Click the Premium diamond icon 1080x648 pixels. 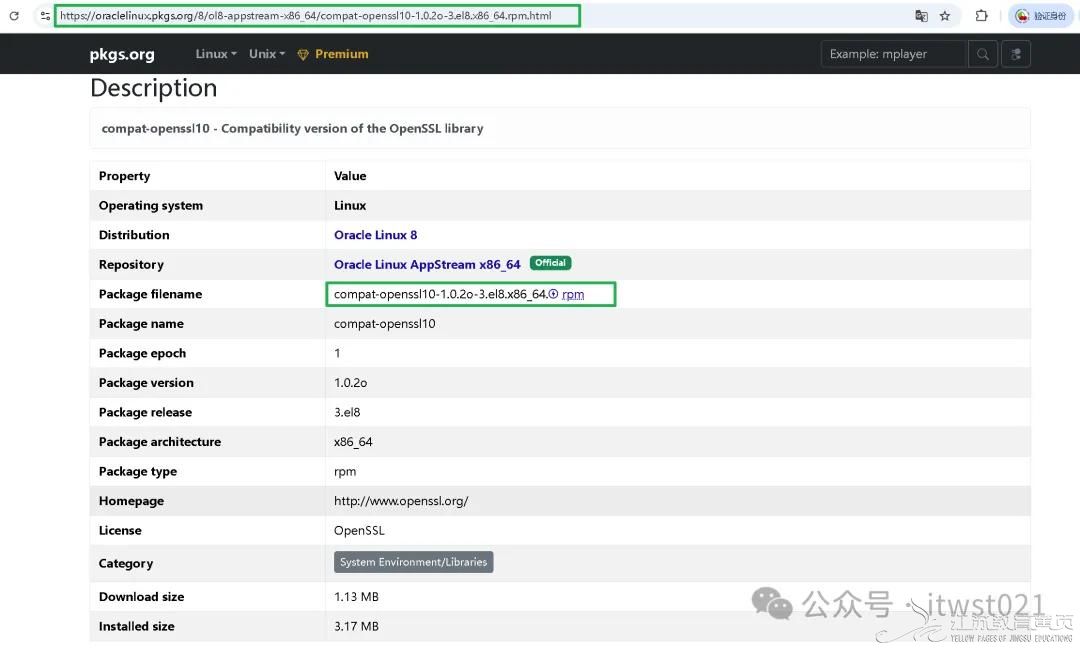point(303,55)
